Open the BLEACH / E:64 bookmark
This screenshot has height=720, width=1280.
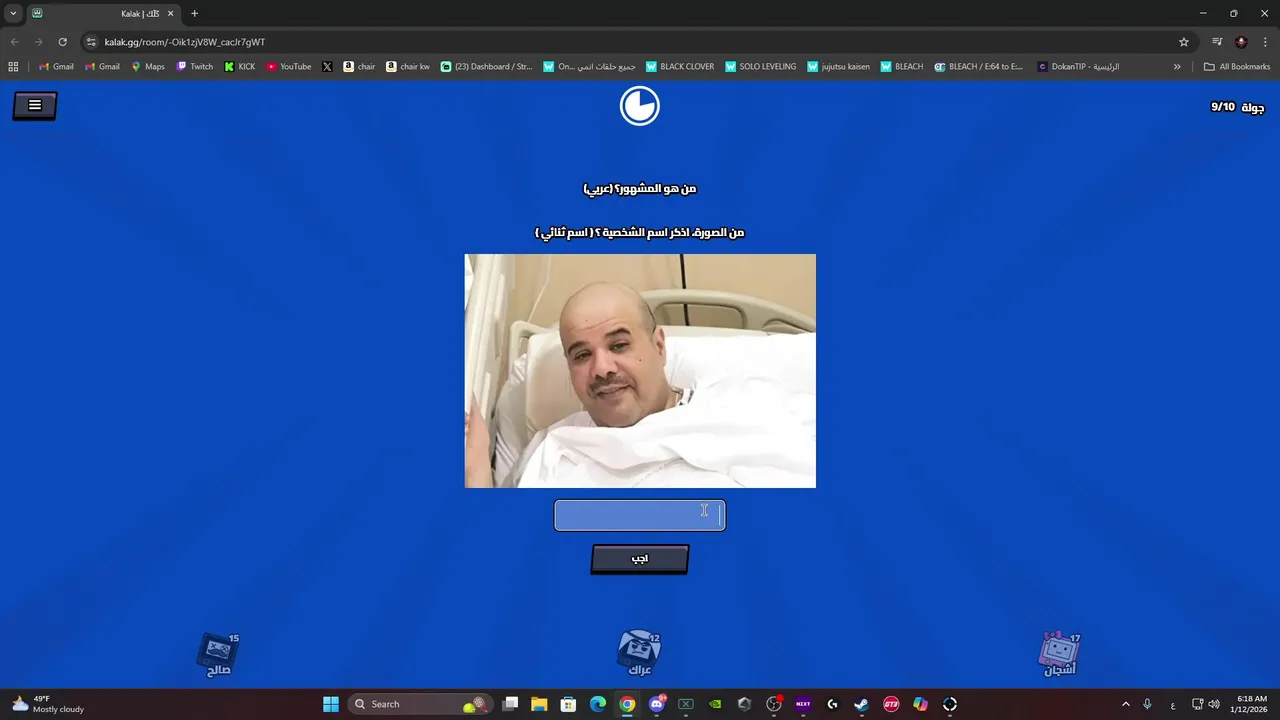979,67
